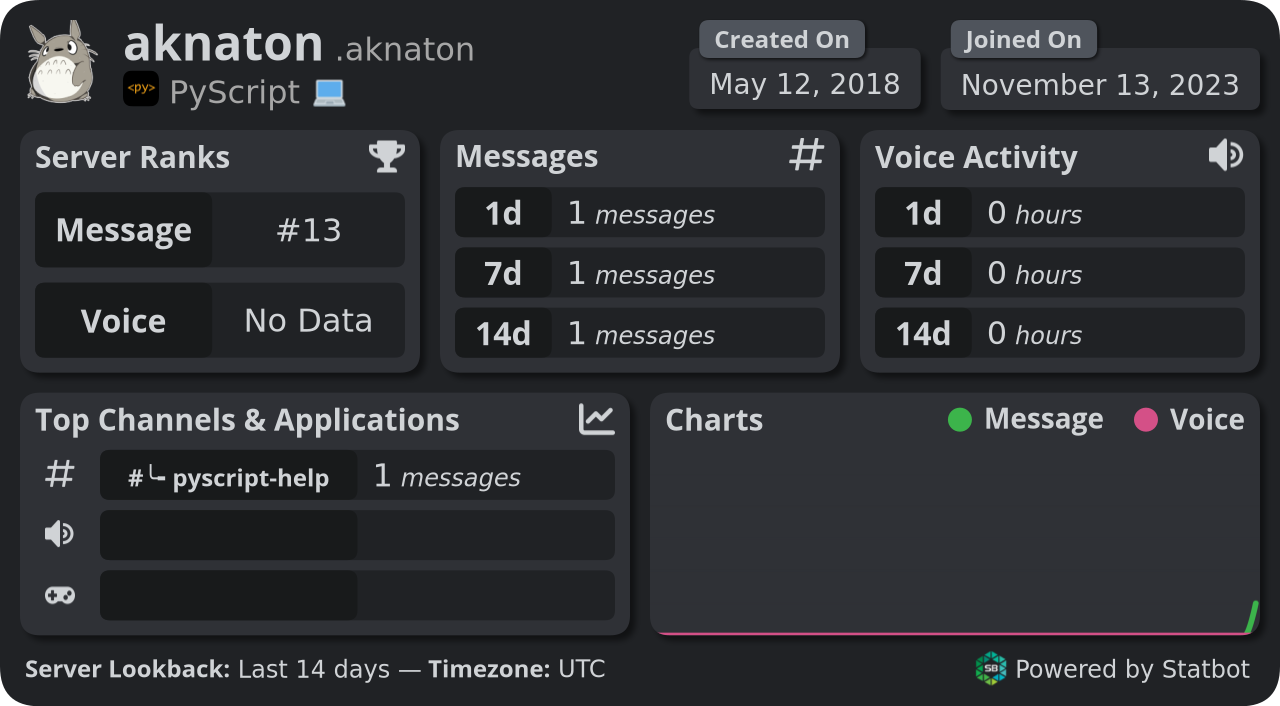The image size is (1280, 706).
Task: Click the pink Voice legend dot
Action: (1146, 420)
